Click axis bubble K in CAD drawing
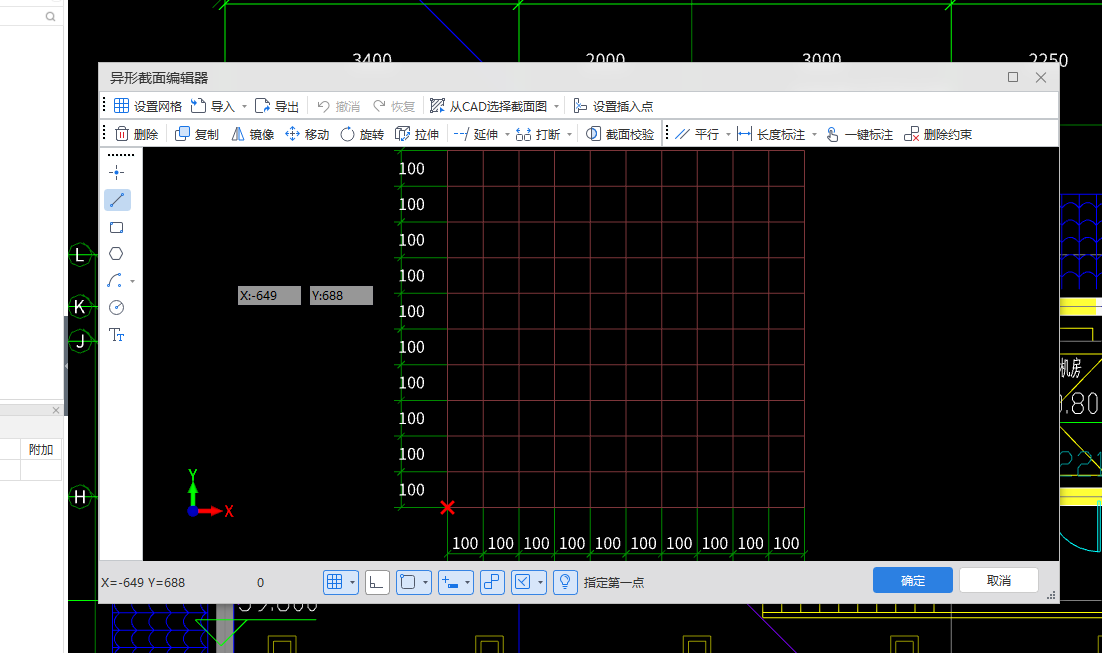The width and height of the screenshot is (1102, 653). click(79, 306)
